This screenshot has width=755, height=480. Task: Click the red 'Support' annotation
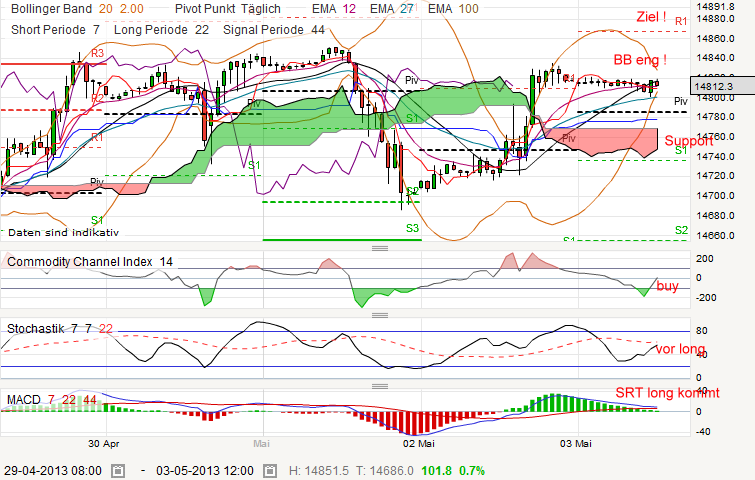pos(689,141)
